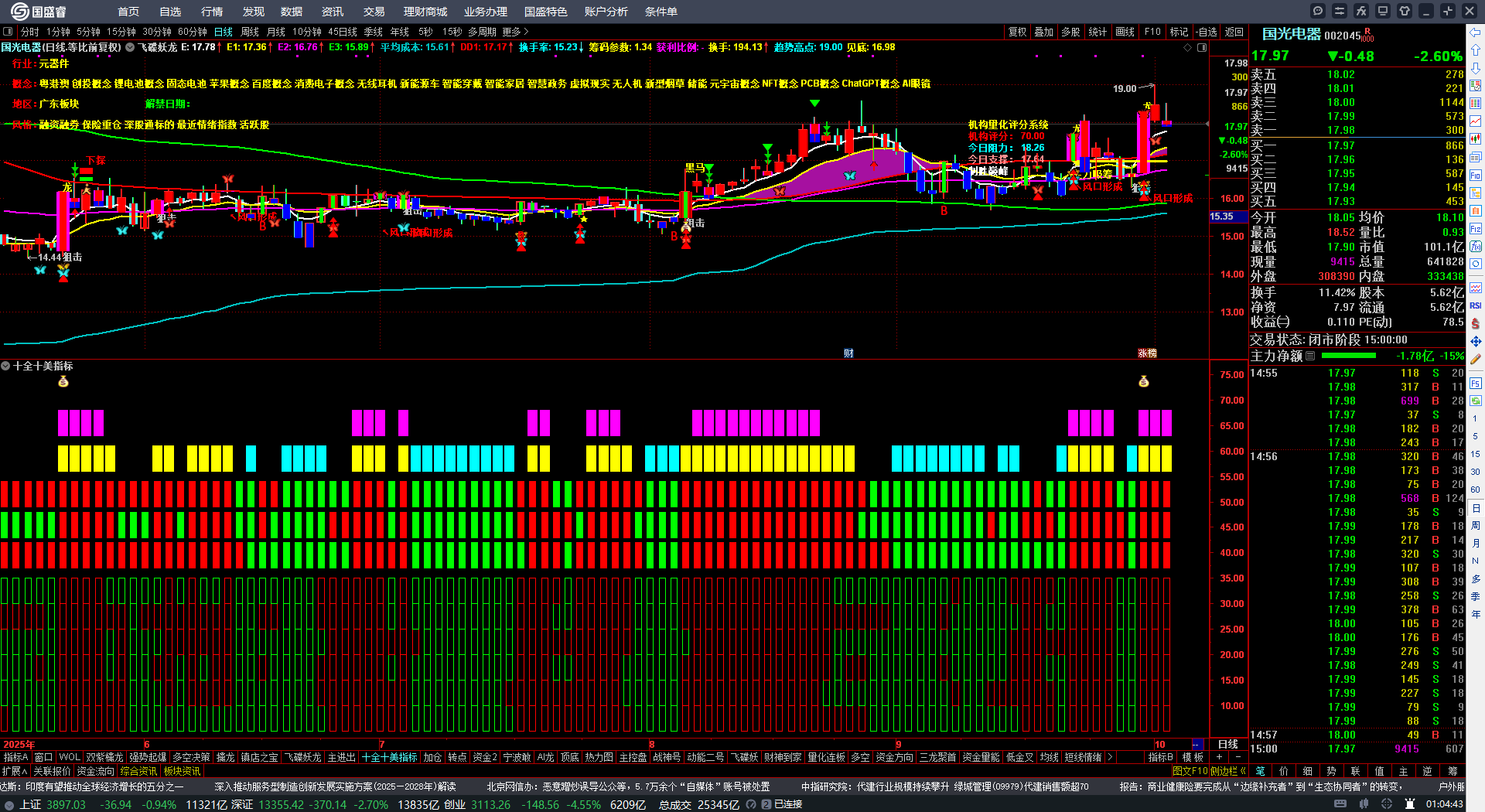Click the minus zoom button beside 模板
The height and width of the screenshot is (812, 1485).
click(1237, 757)
